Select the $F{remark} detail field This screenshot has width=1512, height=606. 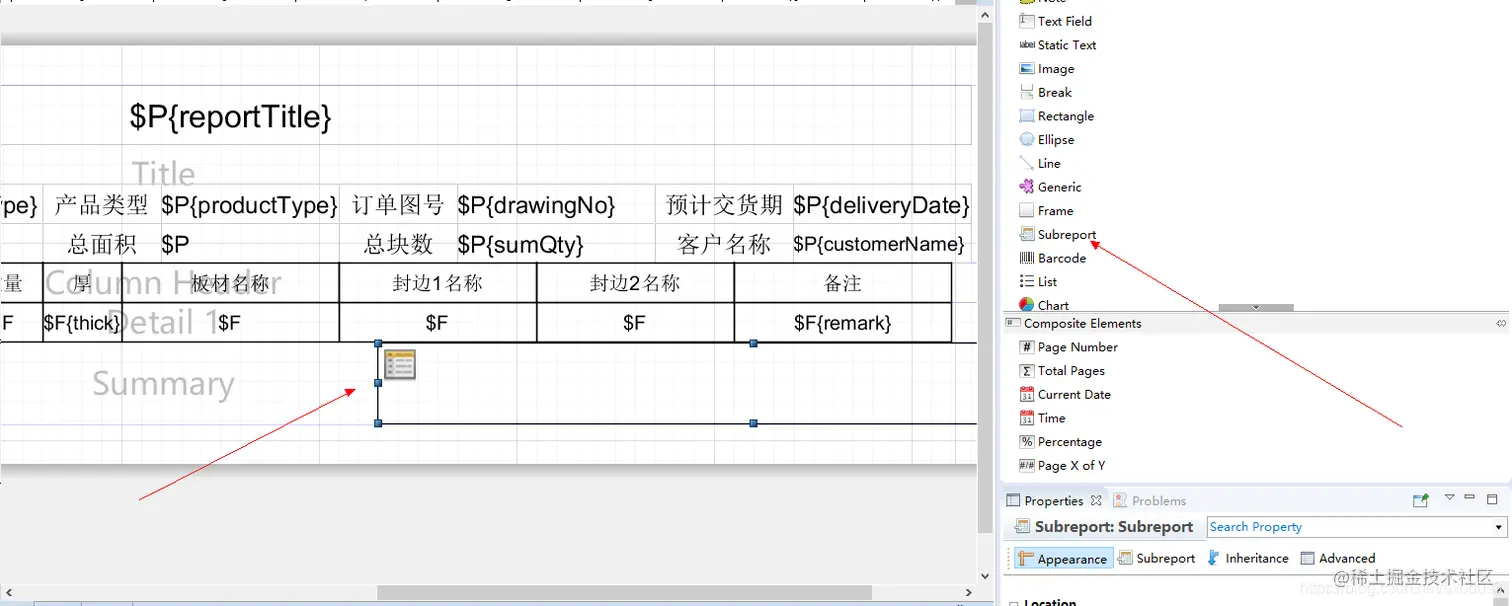pos(842,322)
